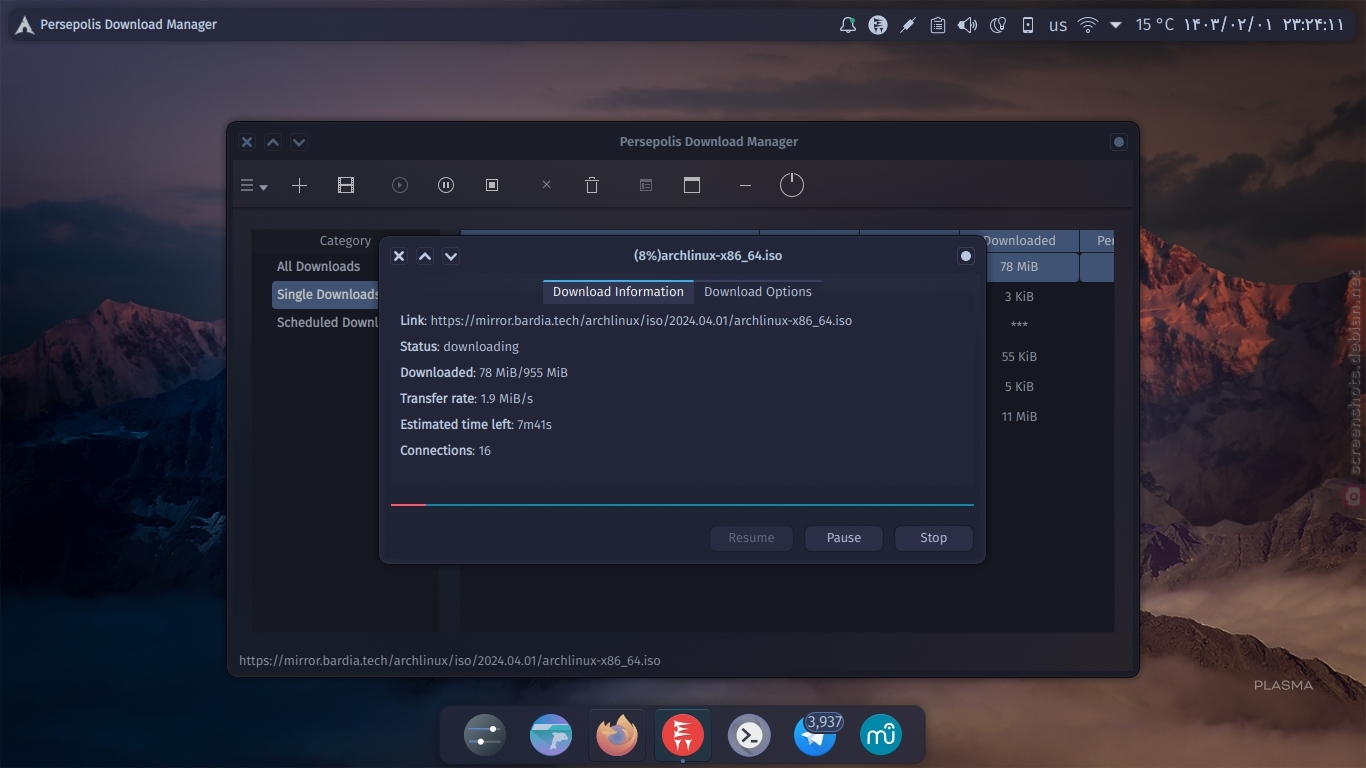Screen dimensions: 1366x768
Task: Open the volume speaker tray icon
Action: click(x=967, y=25)
